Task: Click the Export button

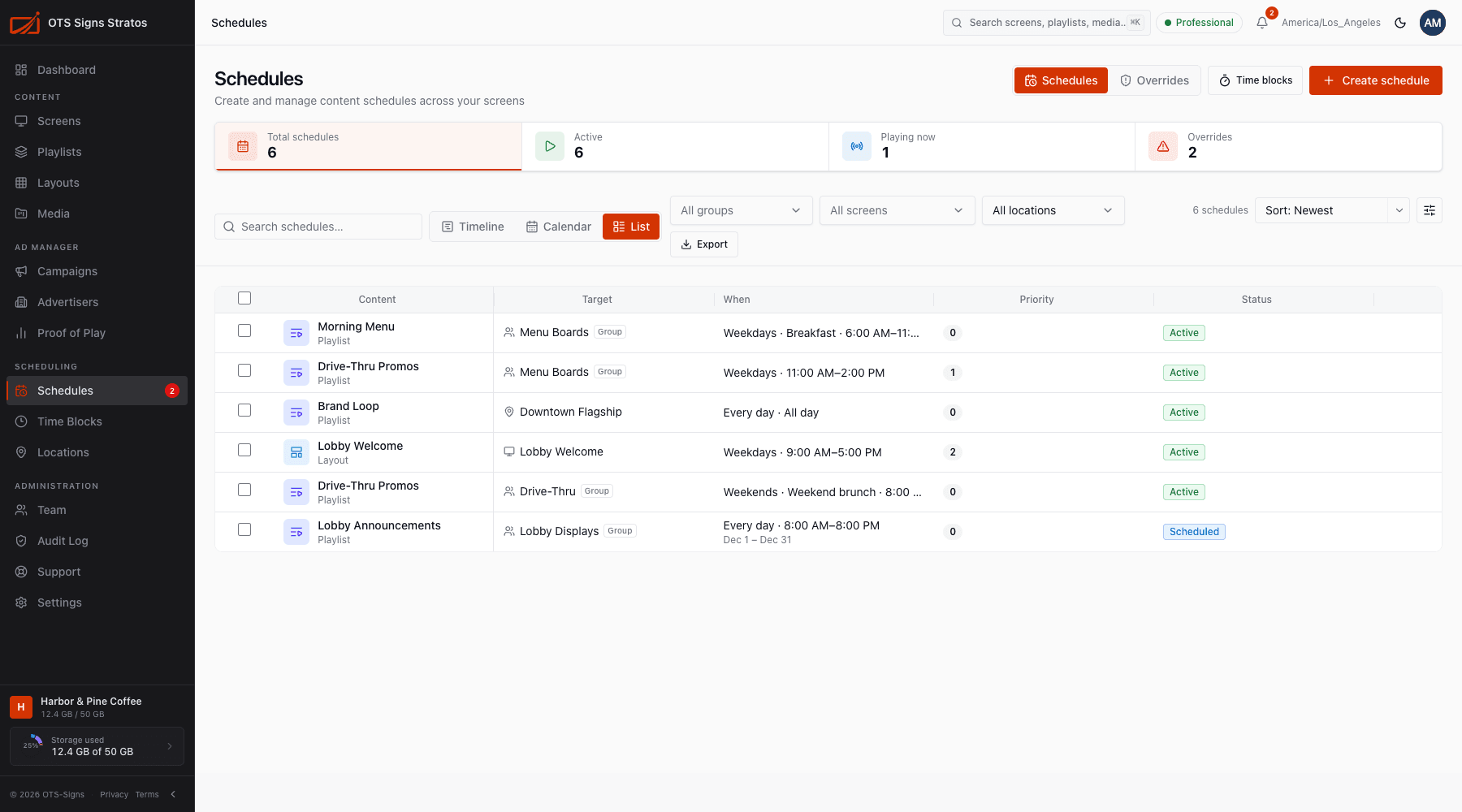Action: [703, 244]
